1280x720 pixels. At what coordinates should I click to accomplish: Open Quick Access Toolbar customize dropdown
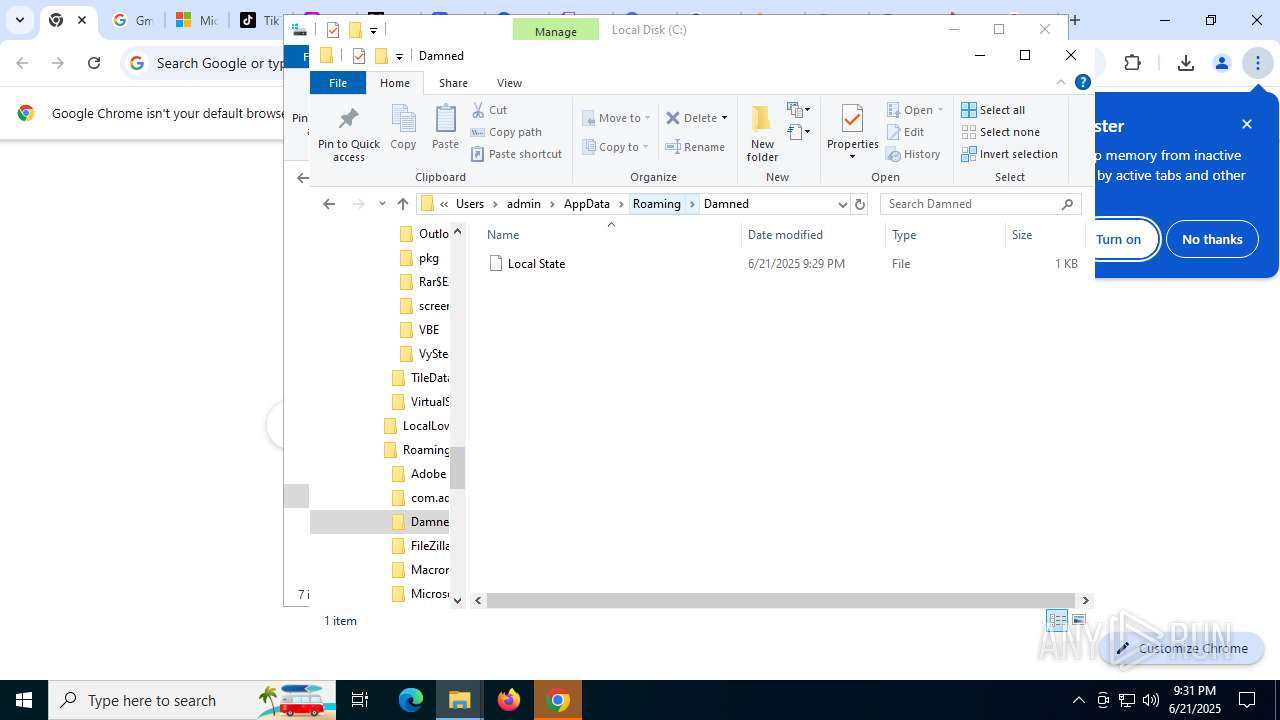(399, 56)
